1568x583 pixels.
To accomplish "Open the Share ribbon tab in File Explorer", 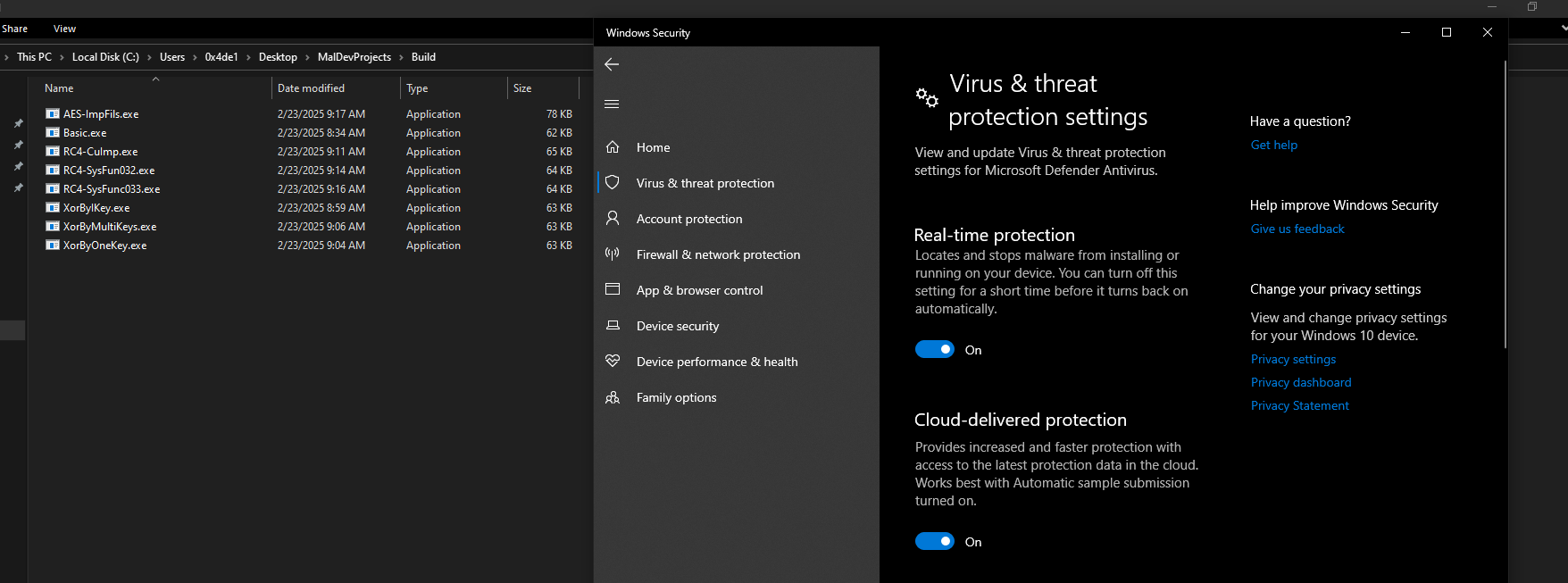I will (14, 29).
